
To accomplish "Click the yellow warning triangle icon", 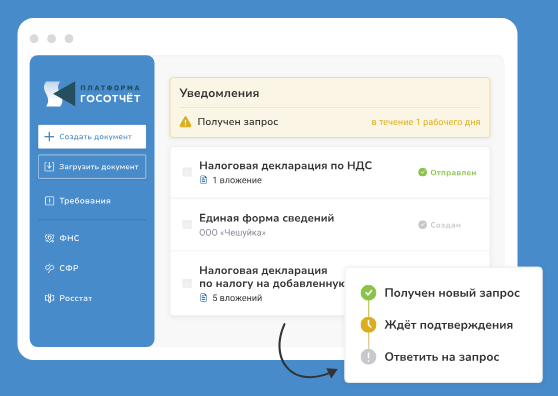I will [185, 122].
